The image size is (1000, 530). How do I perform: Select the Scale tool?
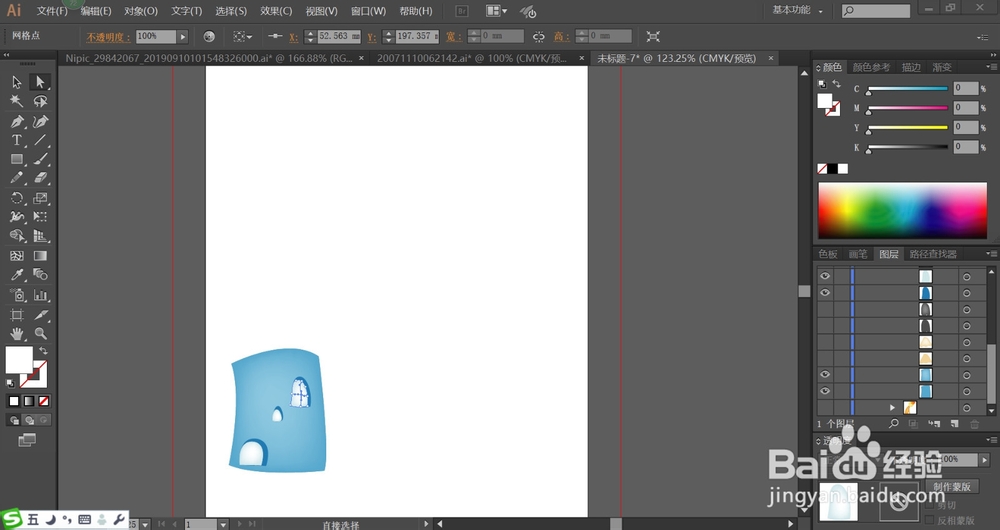pyautogui.click(x=40, y=198)
